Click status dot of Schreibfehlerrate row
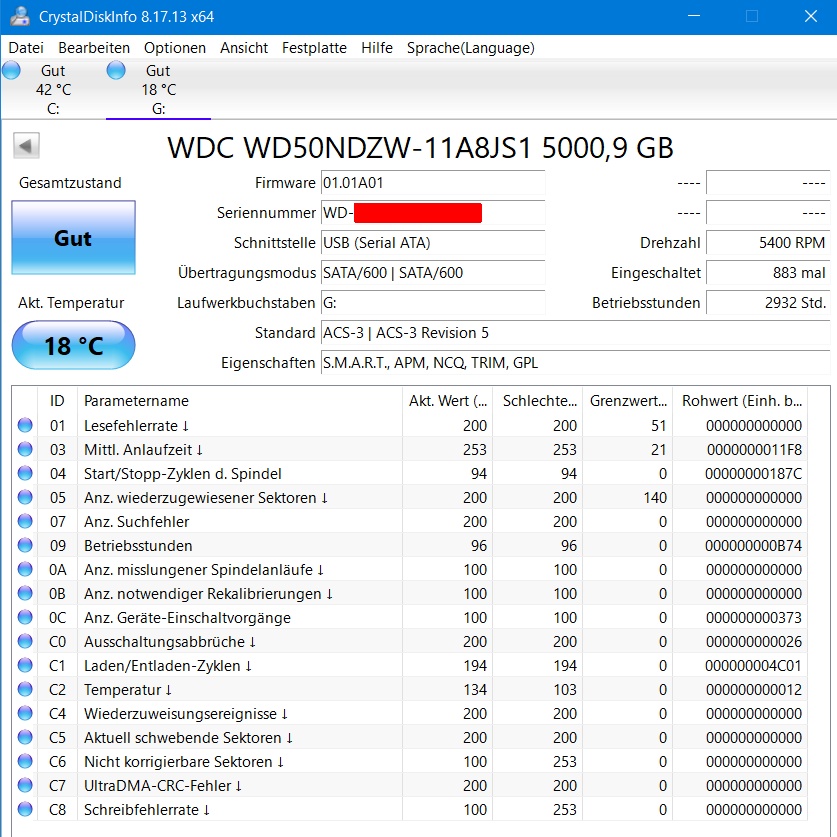 click(25, 809)
